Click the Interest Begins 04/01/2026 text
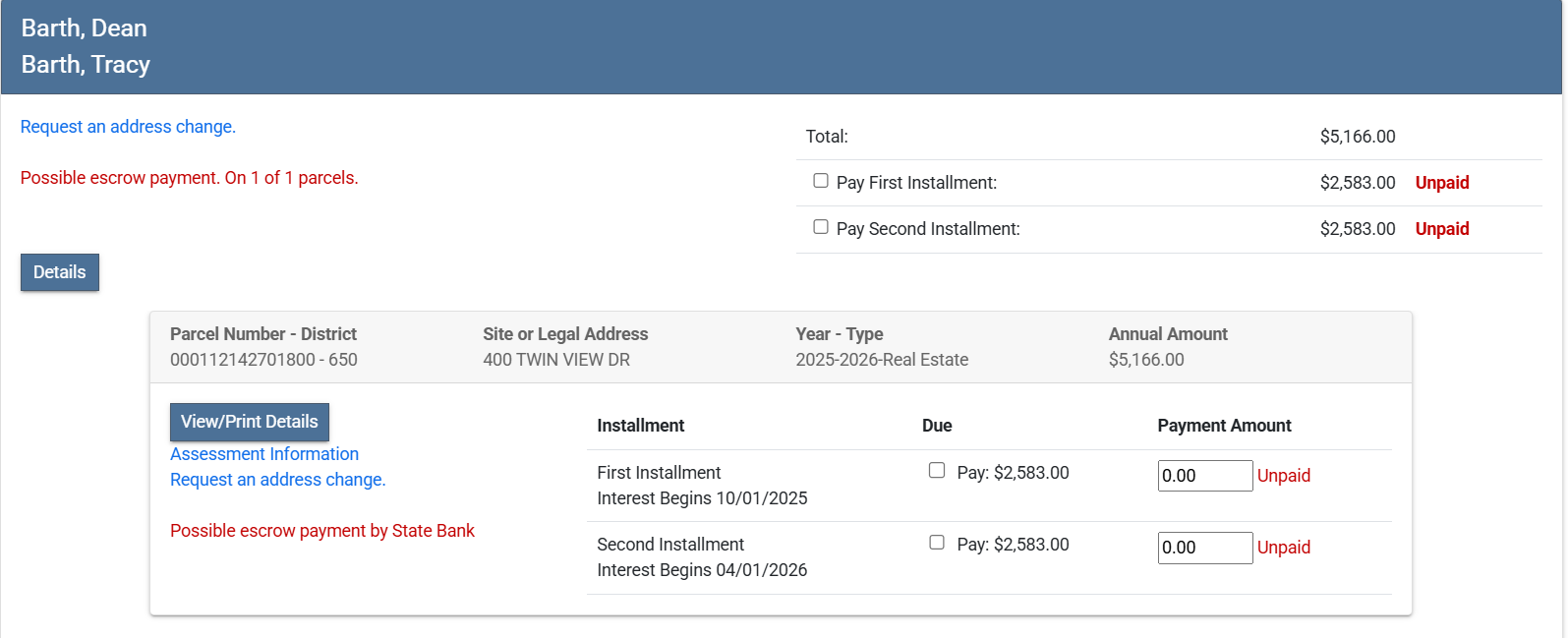1568x638 pixels. (x=702, y=570)
